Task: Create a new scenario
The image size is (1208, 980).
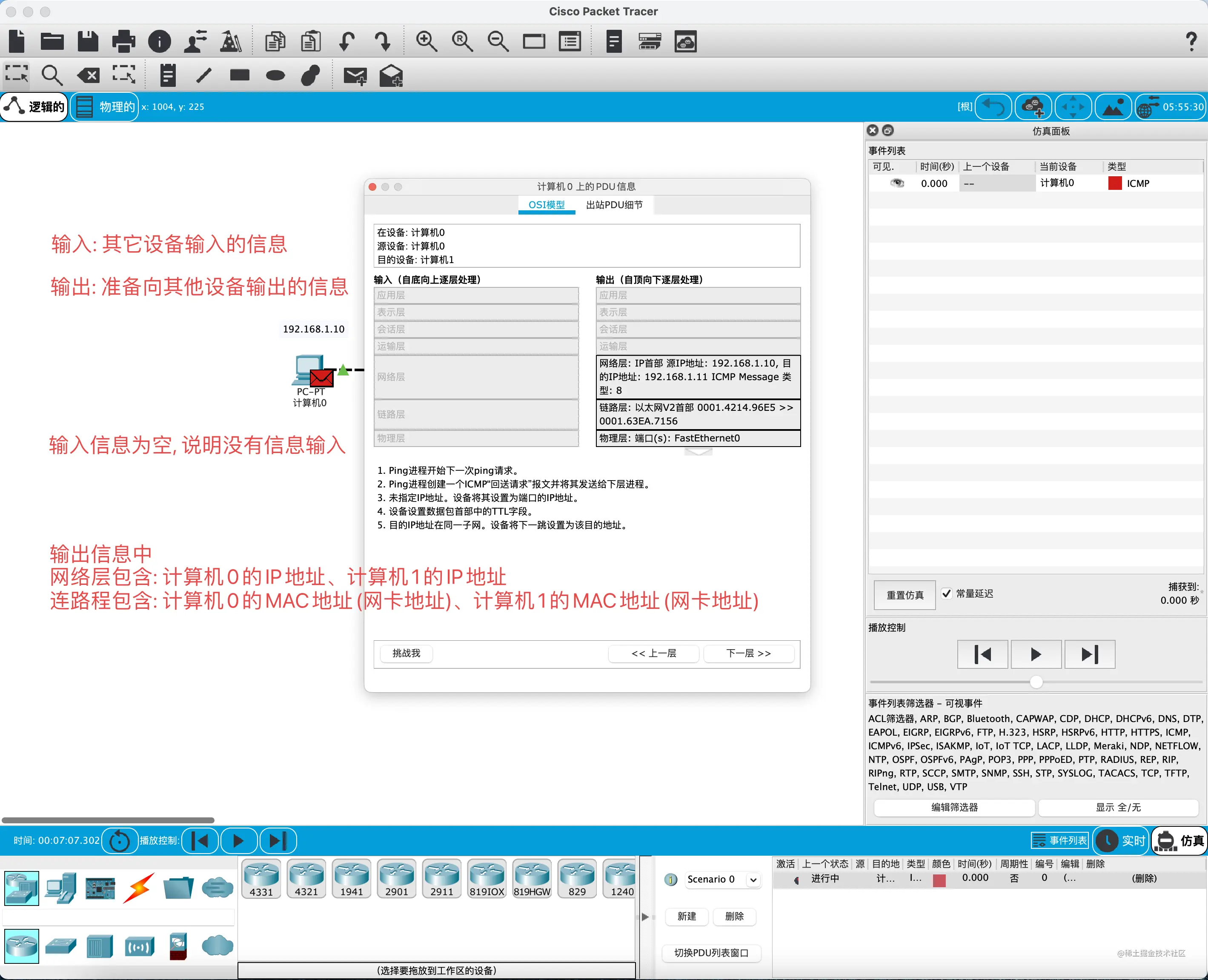Action: 687,916
